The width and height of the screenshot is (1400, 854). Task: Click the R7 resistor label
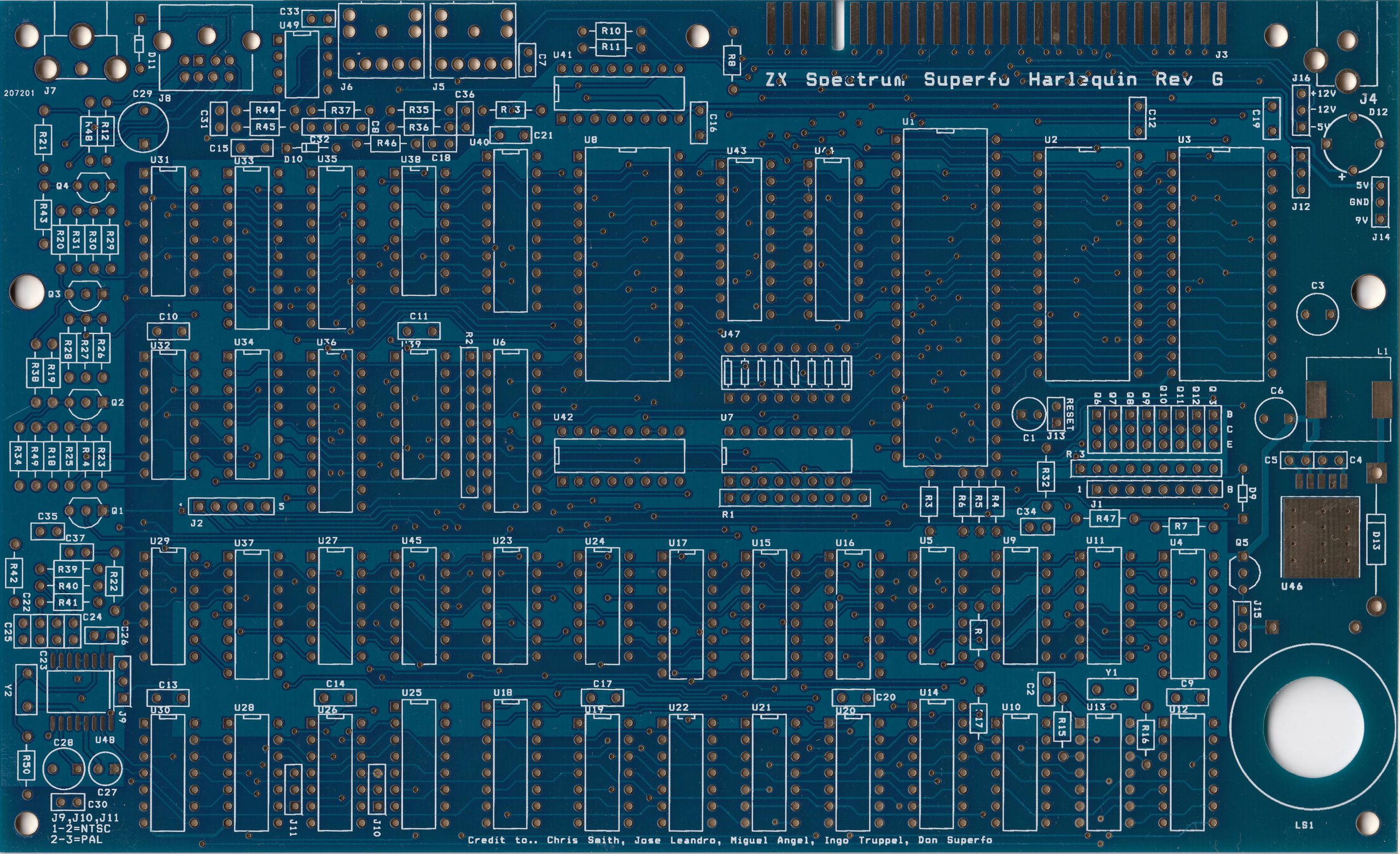(x=1181, y=527)
